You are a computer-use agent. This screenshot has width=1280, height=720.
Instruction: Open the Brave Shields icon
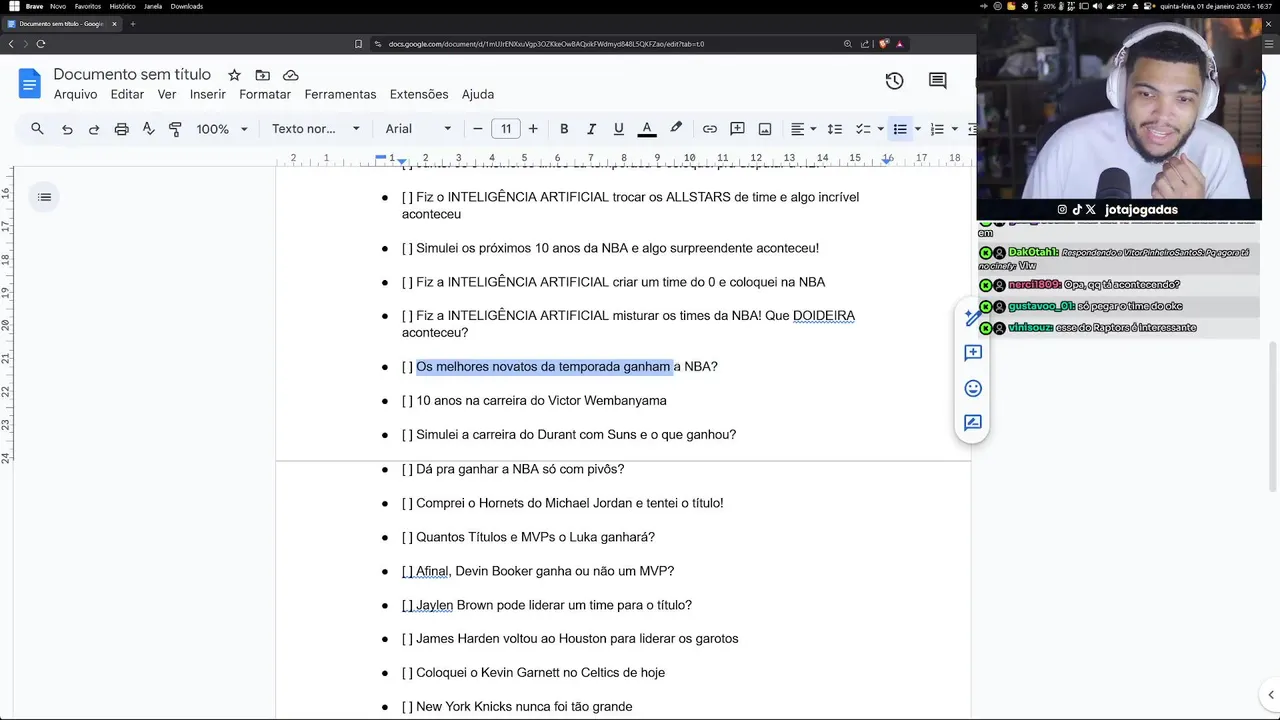884,44
